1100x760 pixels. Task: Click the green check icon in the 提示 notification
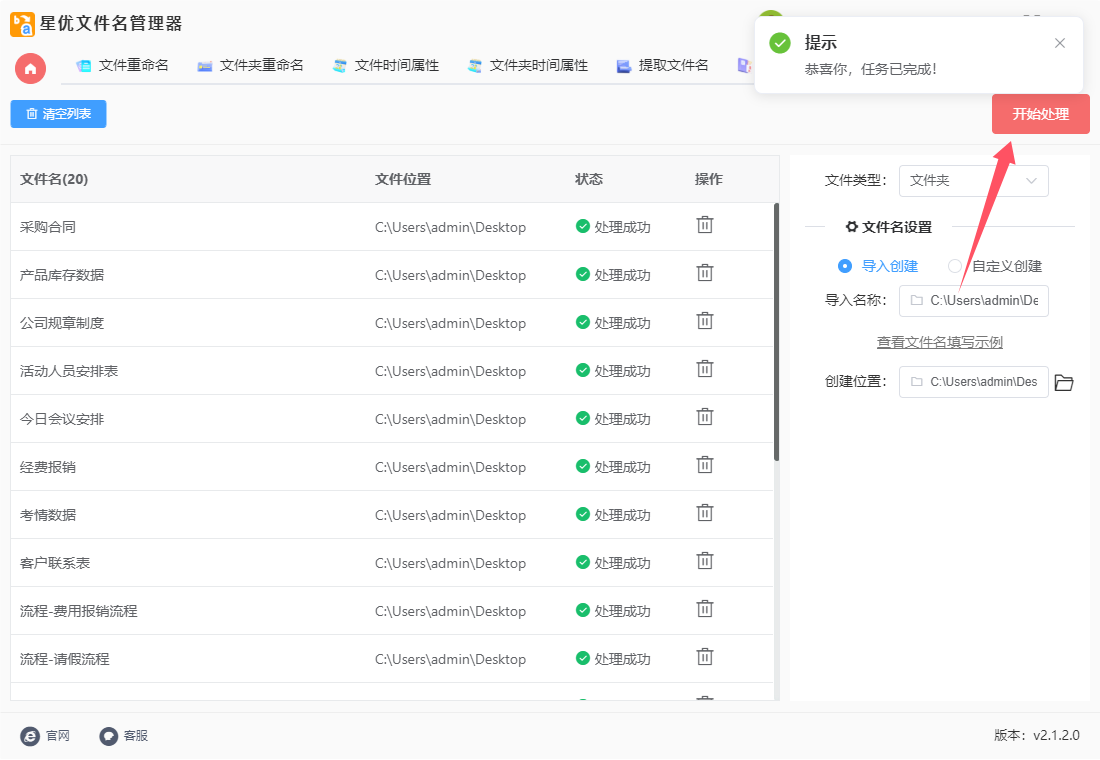[x=779, y=43]
